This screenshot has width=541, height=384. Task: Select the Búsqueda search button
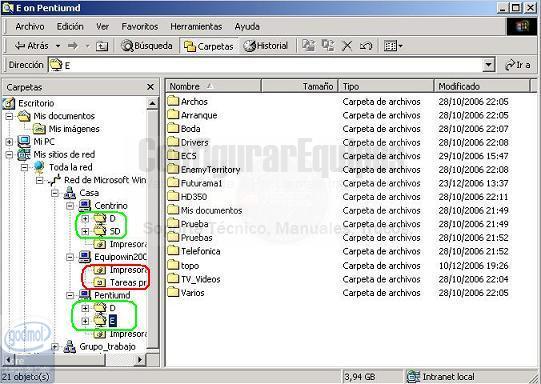point(146,46)
